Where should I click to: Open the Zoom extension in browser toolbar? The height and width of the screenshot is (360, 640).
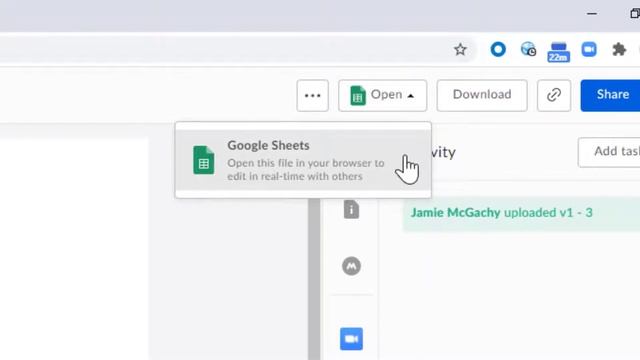[x=589, y=50]
